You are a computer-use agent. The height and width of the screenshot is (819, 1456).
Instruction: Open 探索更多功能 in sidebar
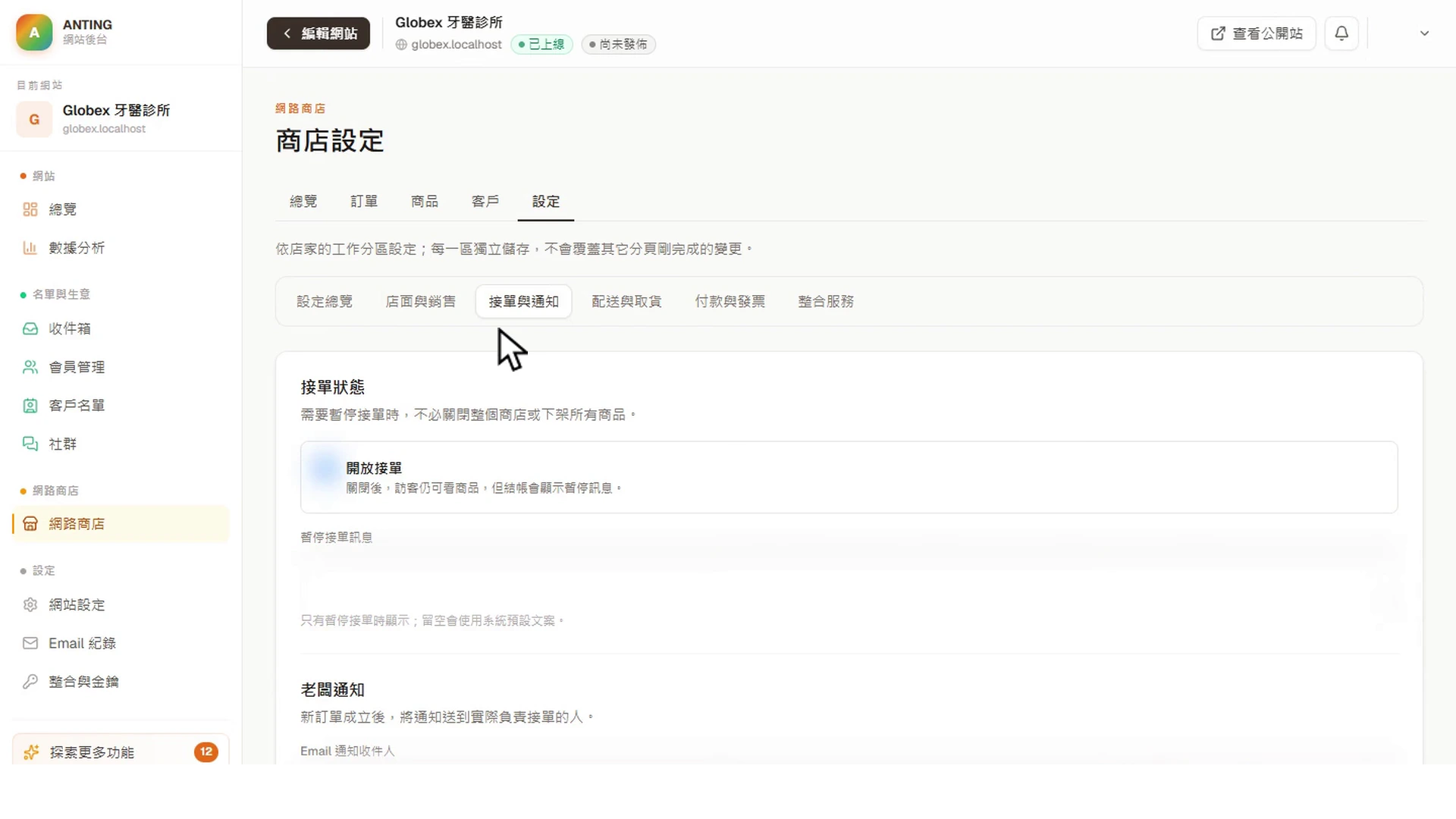(x=121, y=752)
